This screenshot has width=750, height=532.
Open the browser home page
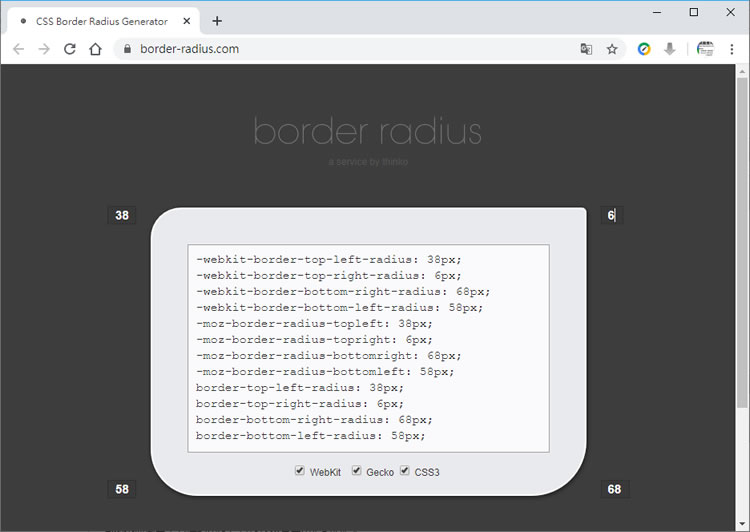click(x=96, y=49)
